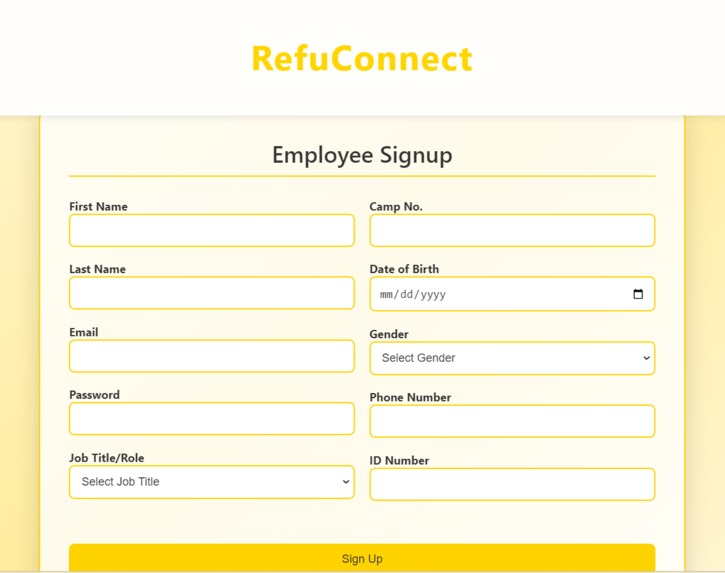
Task: Select the ID Number text box
Action: coord(512,484)
